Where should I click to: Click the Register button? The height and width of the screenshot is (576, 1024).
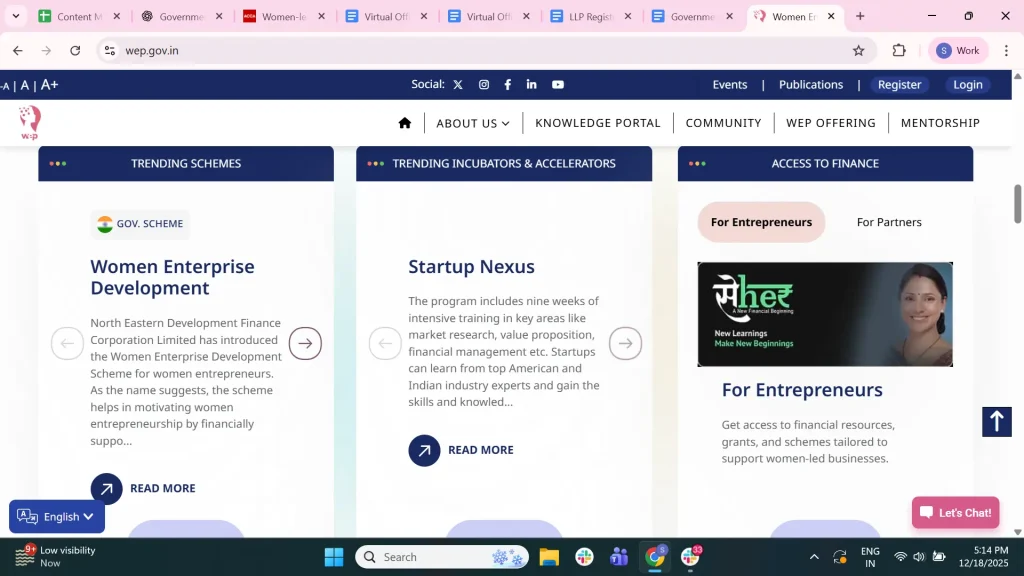click(899, 85)
